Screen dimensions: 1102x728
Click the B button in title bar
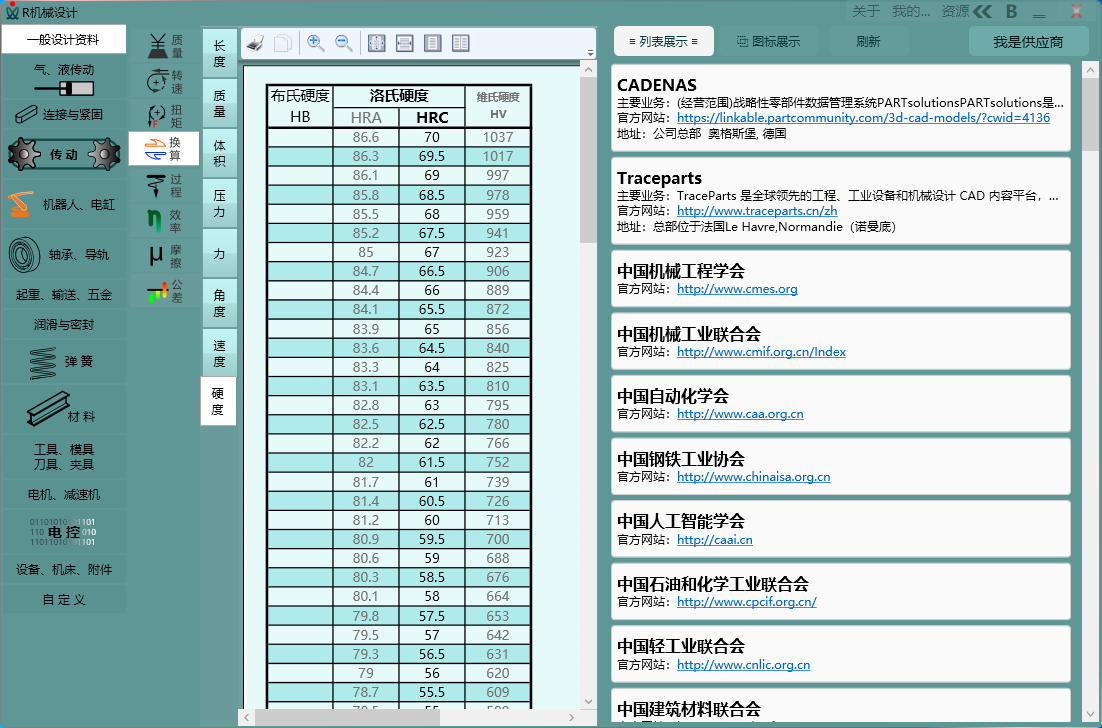pos(1011,11)
